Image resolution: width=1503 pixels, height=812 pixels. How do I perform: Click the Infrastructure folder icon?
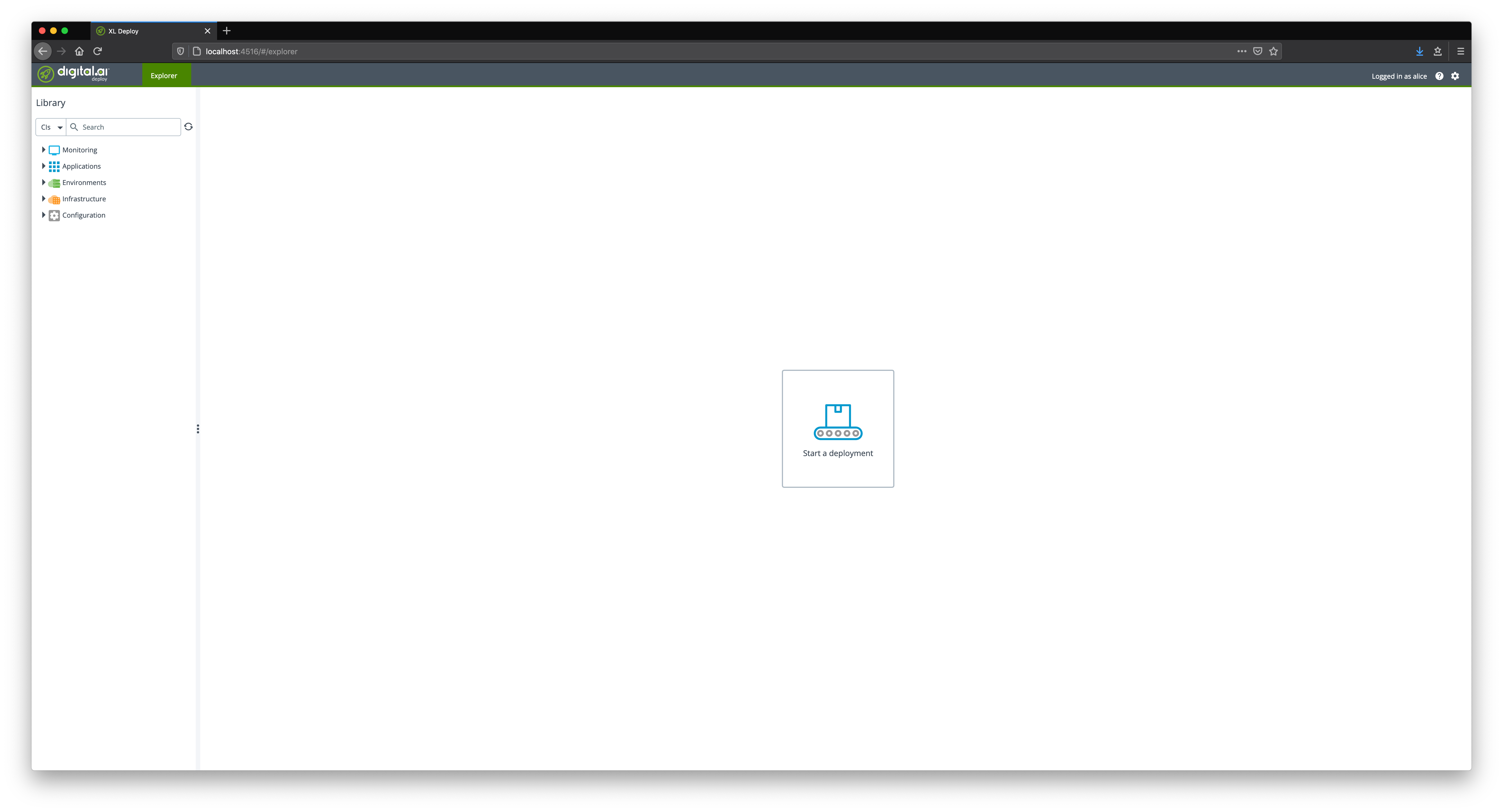coord(54,198)
